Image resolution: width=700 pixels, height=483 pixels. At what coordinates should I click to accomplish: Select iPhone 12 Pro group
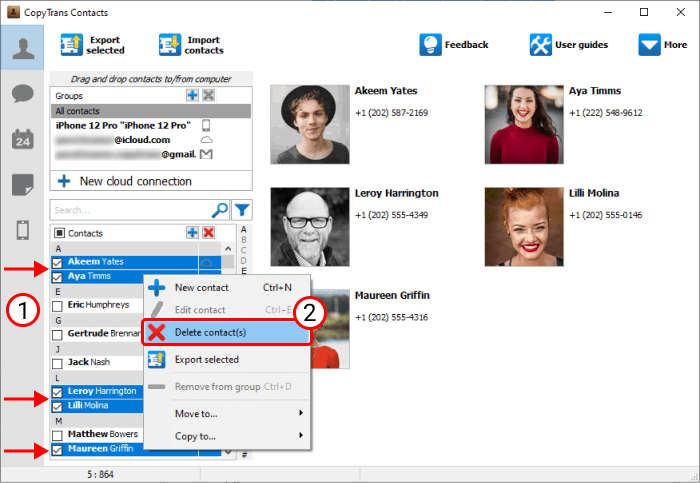151,125
